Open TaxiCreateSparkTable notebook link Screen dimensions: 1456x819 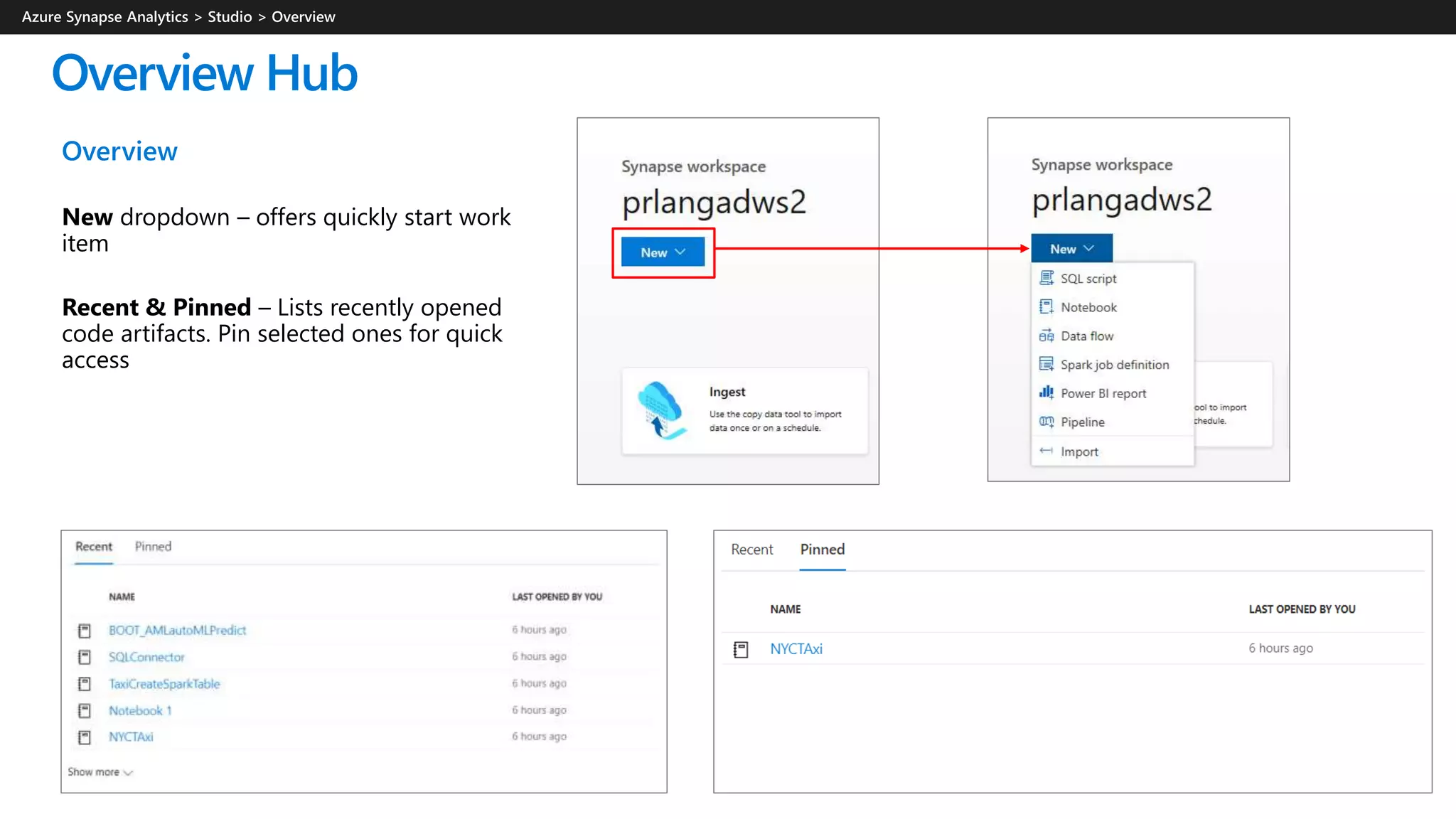tap(164, 684)
